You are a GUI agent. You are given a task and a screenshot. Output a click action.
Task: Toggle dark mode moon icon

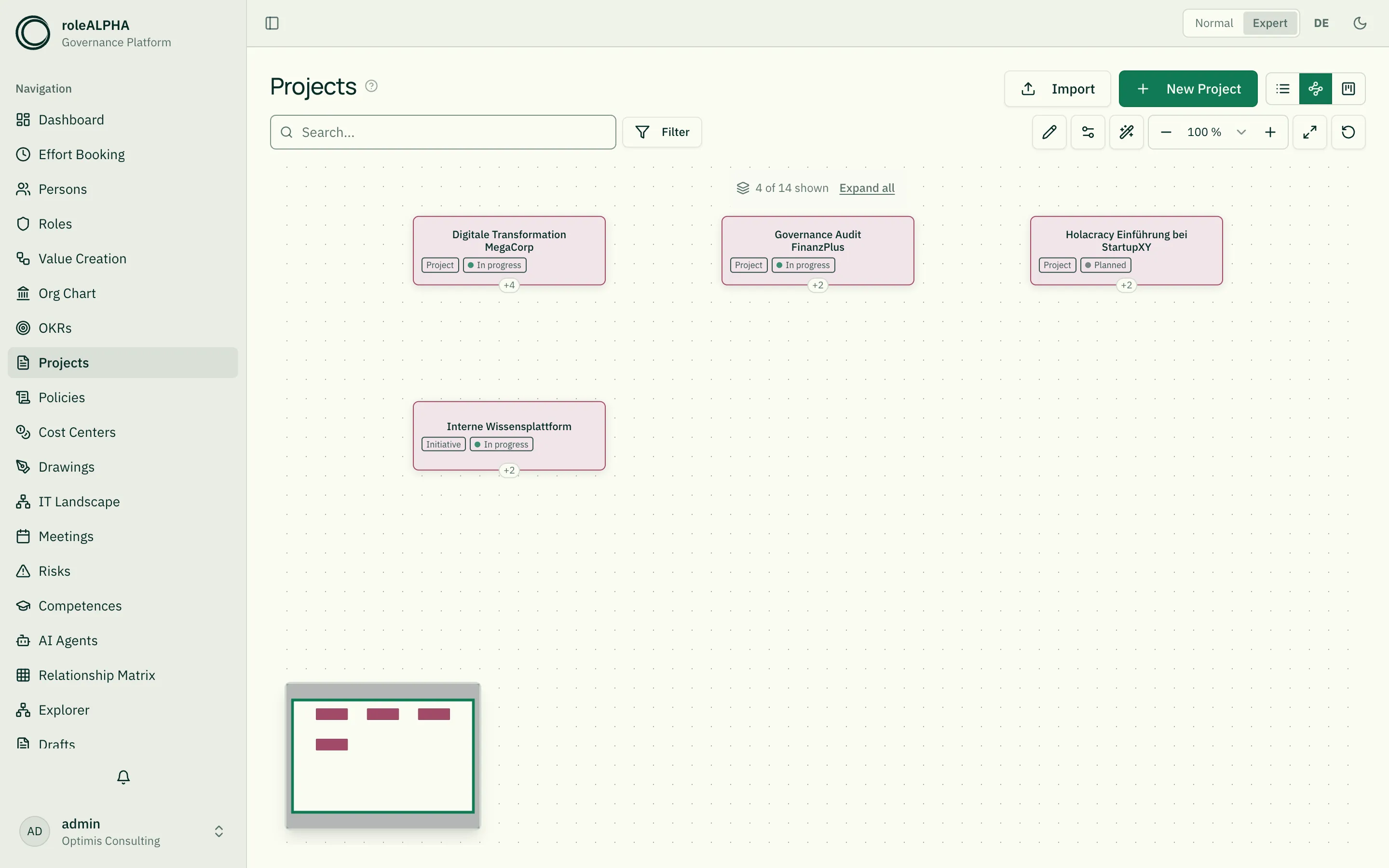pos(1360,23)
